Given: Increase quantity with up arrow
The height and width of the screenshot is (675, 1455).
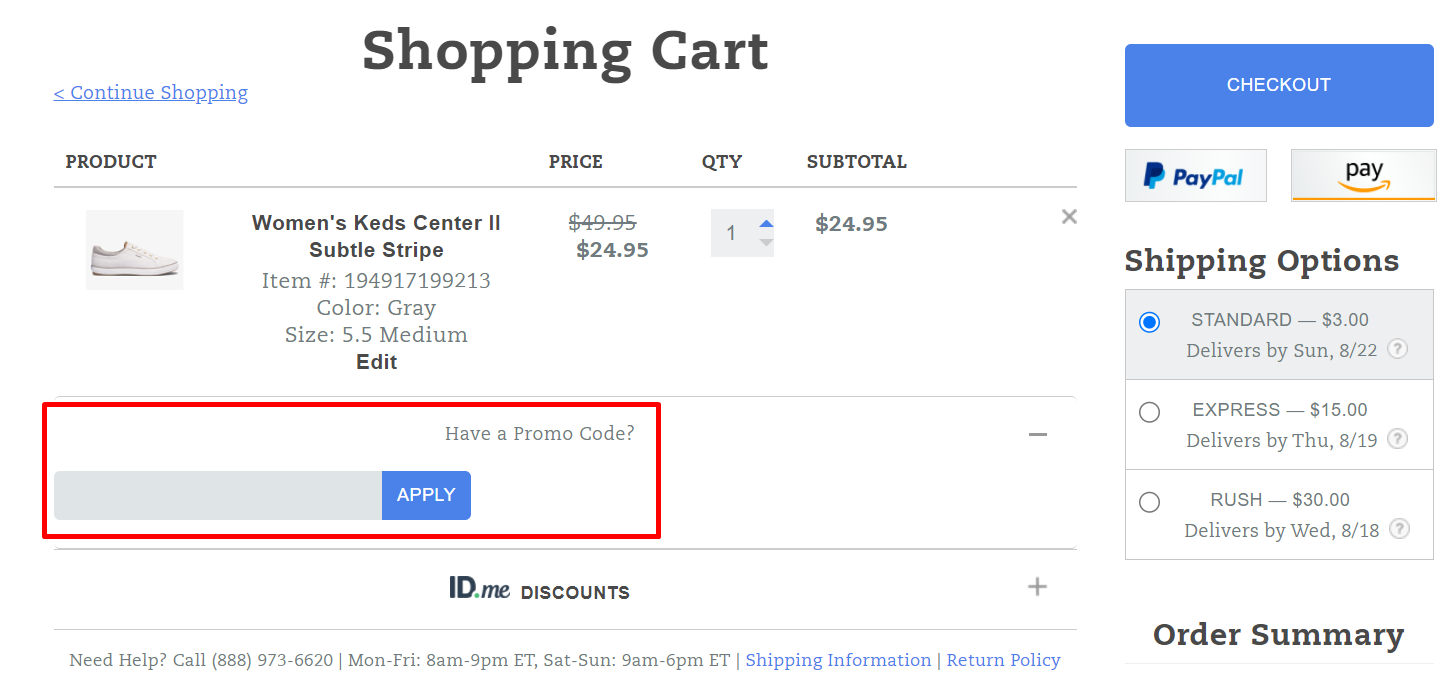Looking at the screenshot, I should [766, 224].
